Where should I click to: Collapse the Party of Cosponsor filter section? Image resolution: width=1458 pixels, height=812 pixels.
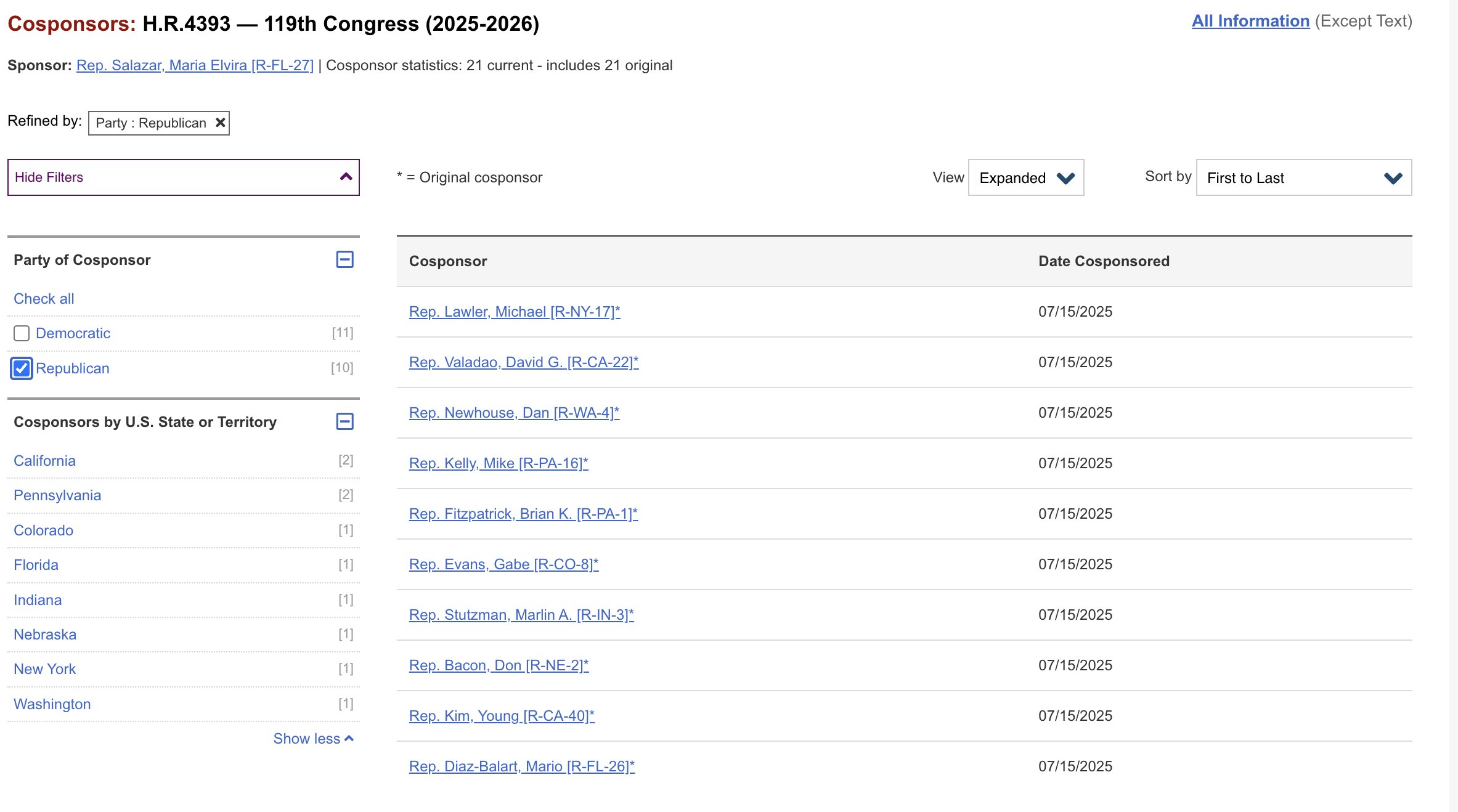pos(345,259)
